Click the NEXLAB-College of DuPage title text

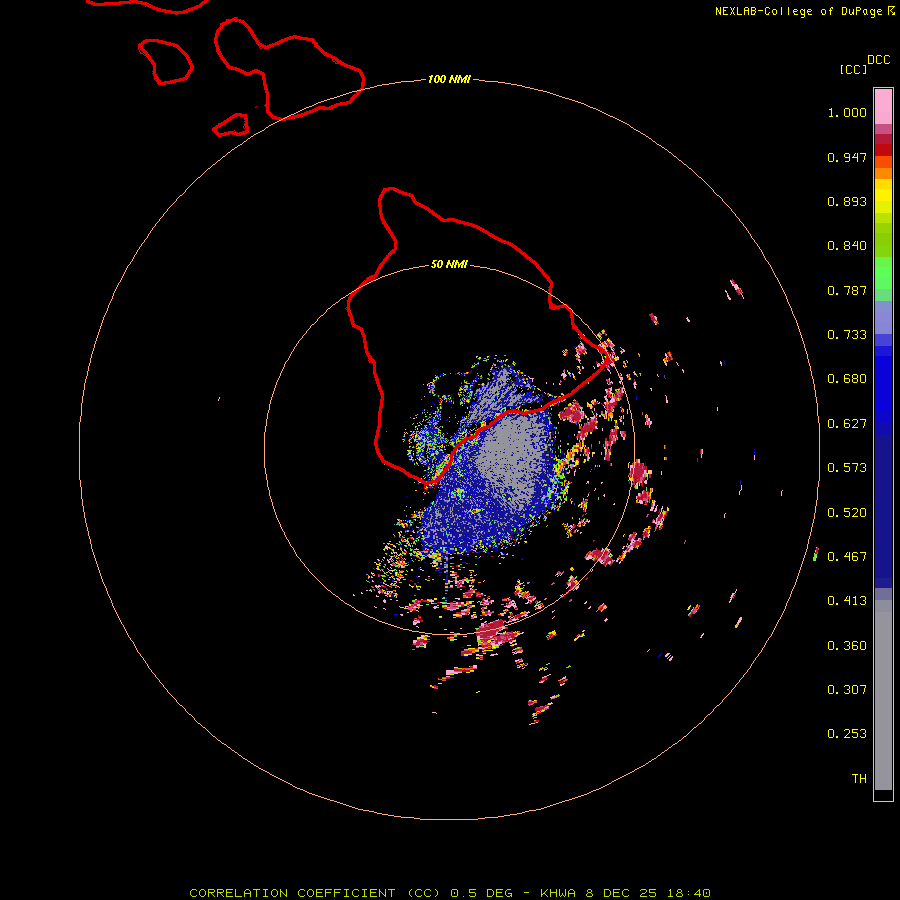(798, 11)
